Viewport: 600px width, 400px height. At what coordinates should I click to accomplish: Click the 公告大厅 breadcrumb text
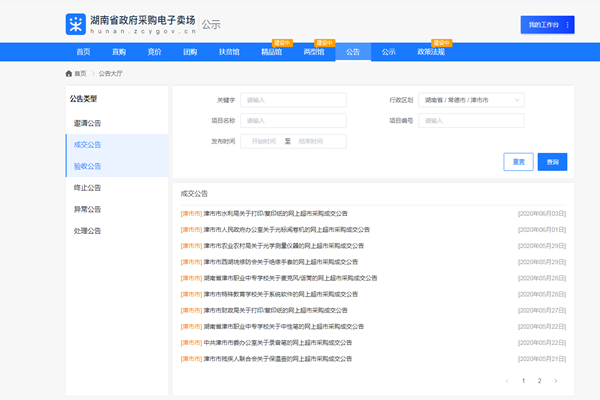[111, 73]
